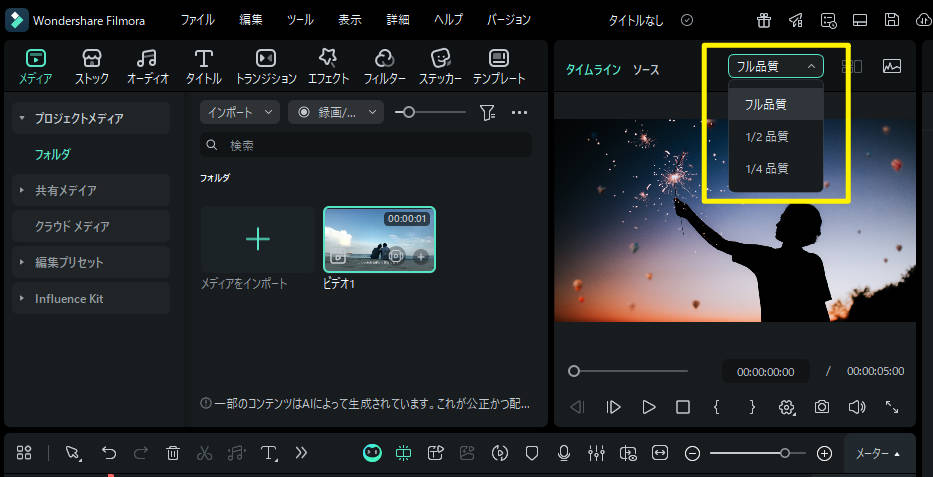Image resolution: width=933 pixels, height=477 pixels.
Task: Open the ツール menu
Action: (300, 20)
